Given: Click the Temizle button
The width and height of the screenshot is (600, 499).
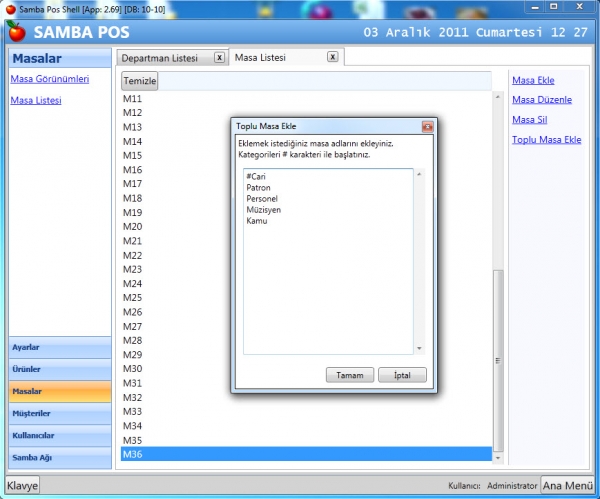Looking at the screenshot, I should point(140,81).
